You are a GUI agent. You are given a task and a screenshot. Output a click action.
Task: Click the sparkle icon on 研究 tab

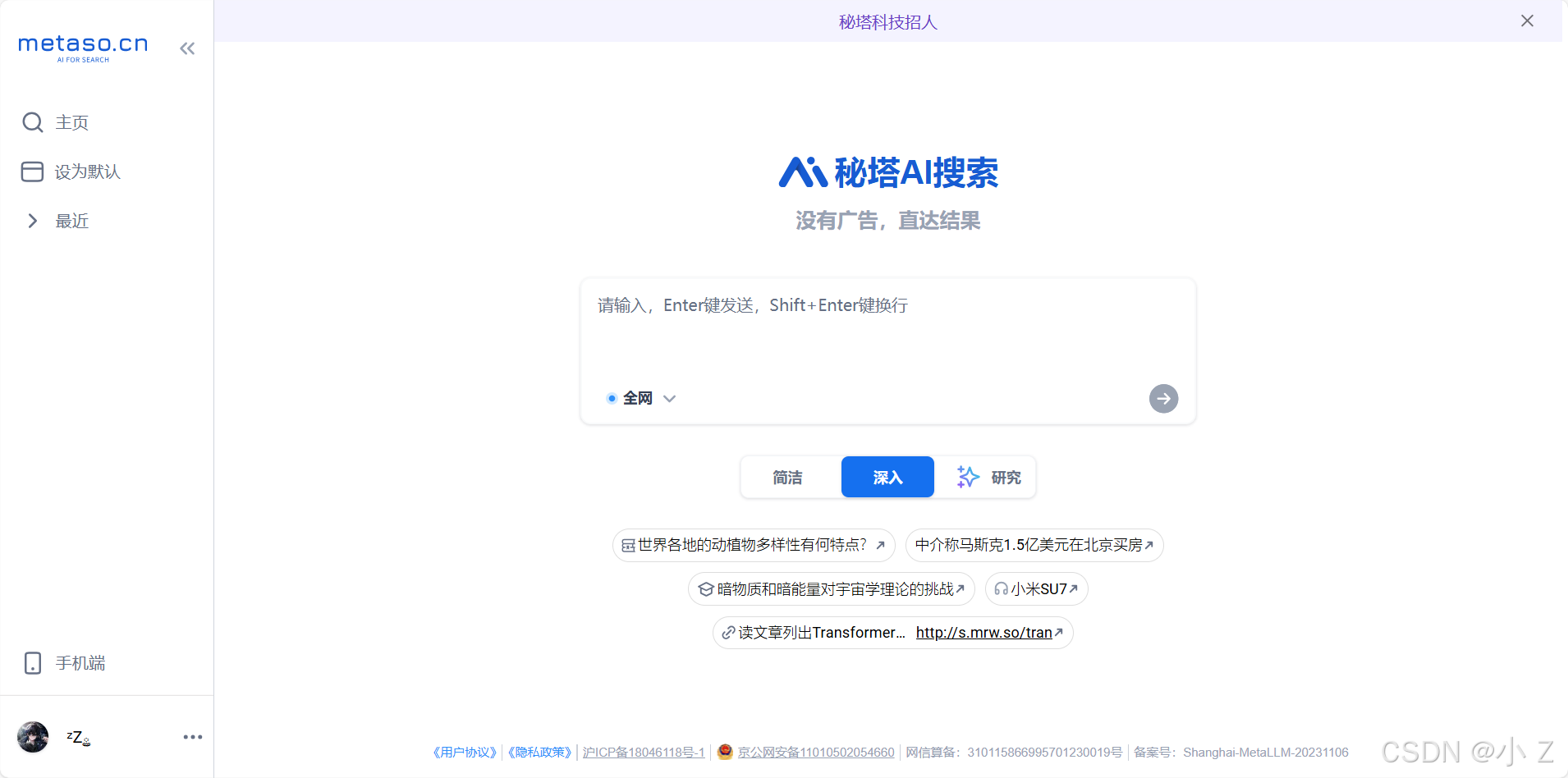click(x=968, y=477)
